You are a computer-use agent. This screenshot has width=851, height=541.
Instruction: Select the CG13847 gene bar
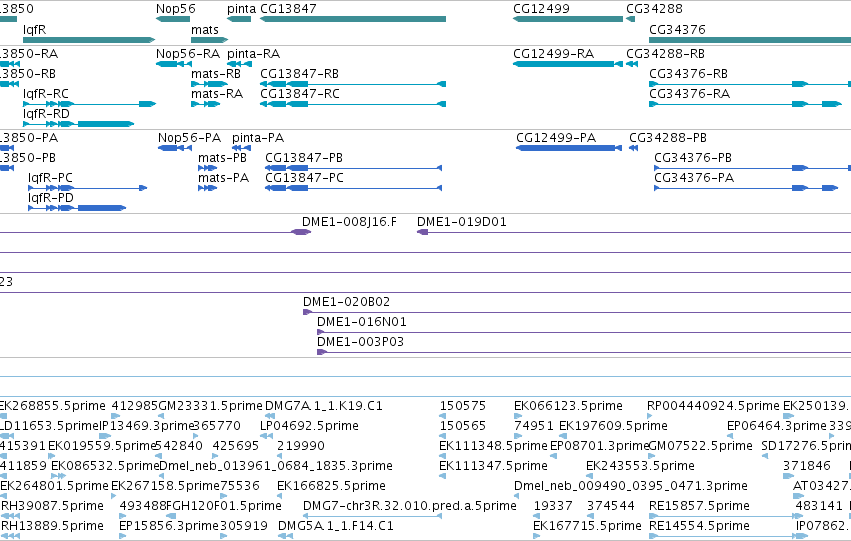tap(353, 19)
